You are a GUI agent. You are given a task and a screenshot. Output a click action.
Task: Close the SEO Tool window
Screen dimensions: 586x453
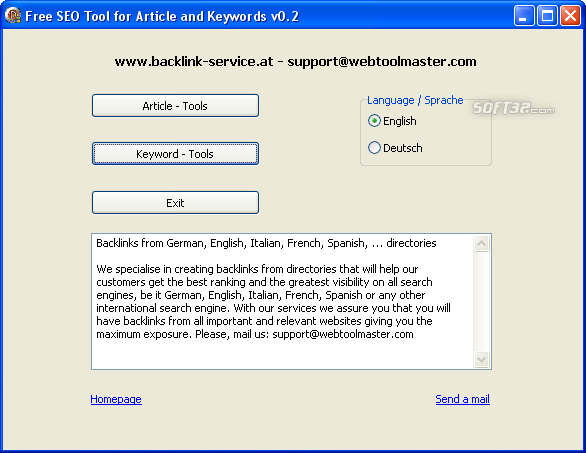click(x=570, y=16)
